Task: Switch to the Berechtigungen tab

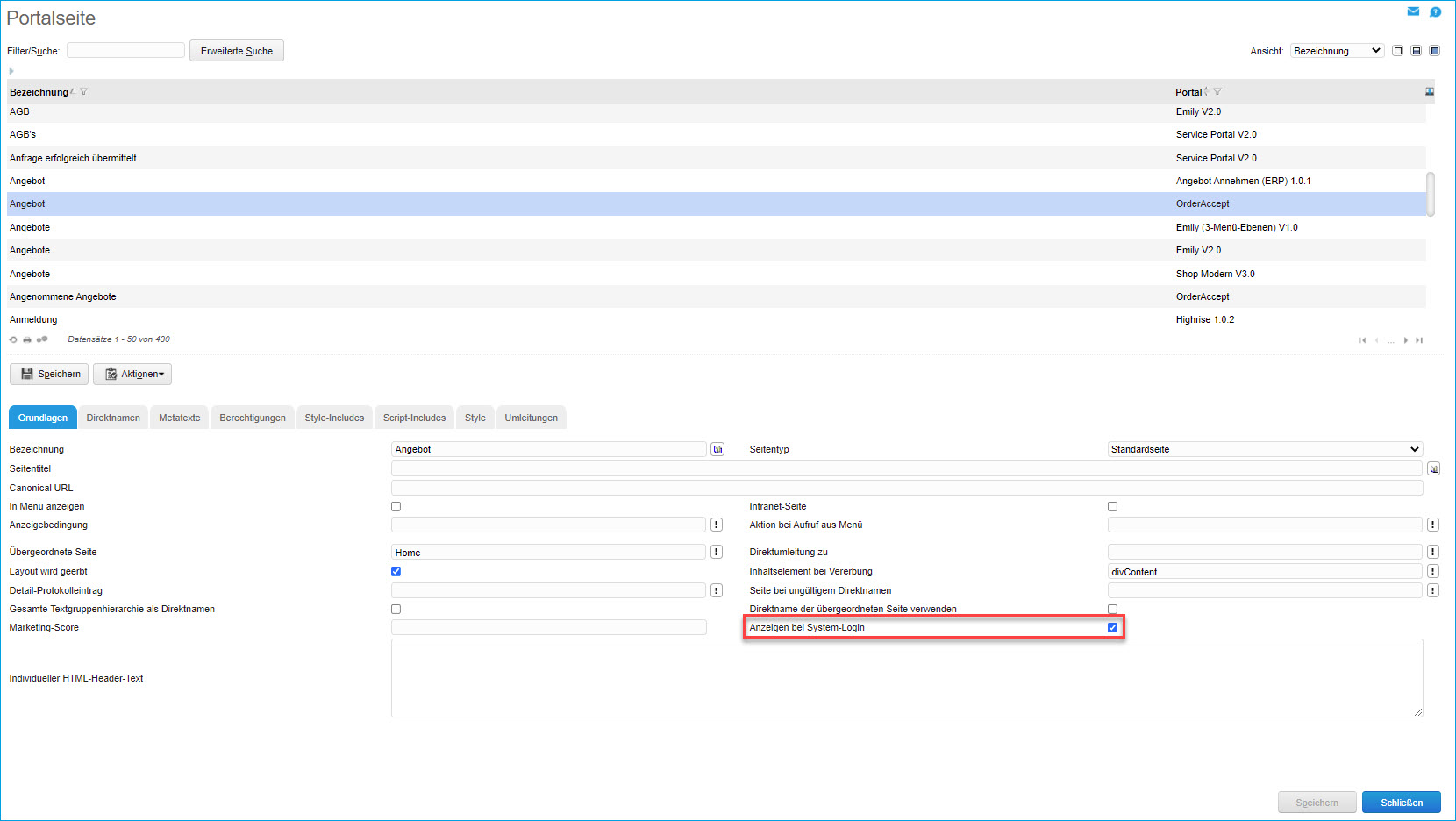Action: click(253, 418)
